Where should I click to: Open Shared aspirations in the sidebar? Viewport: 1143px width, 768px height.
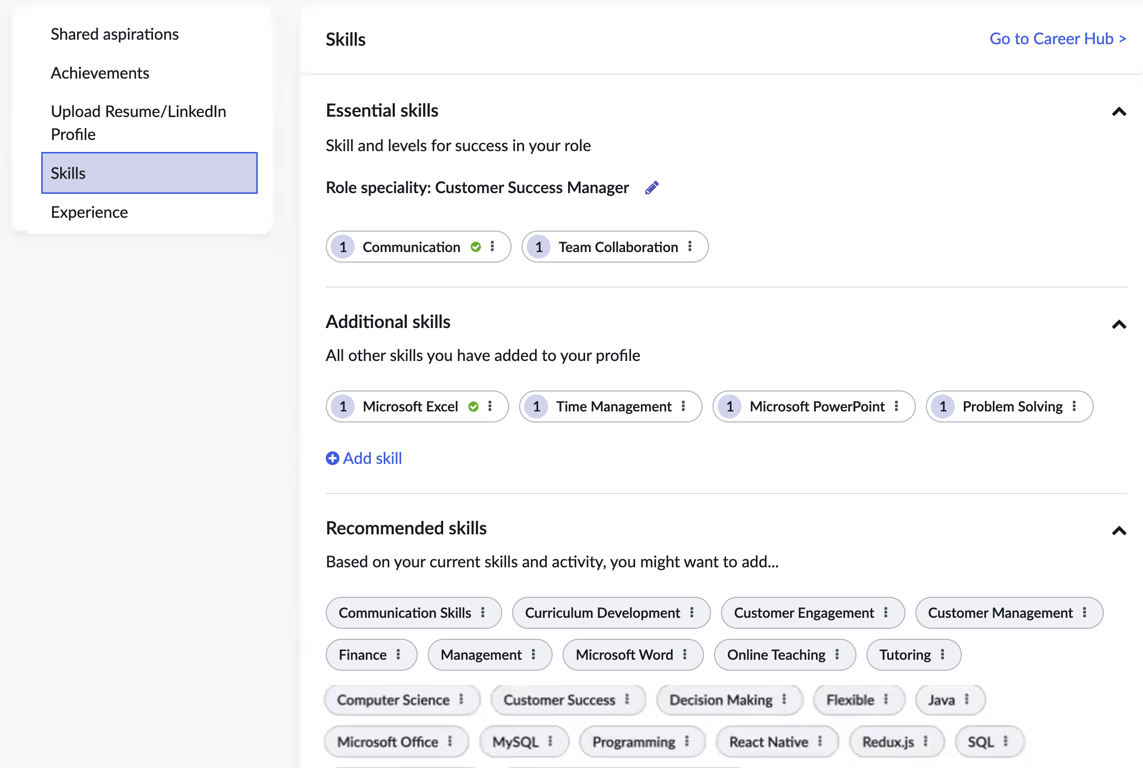coord(114,34)
